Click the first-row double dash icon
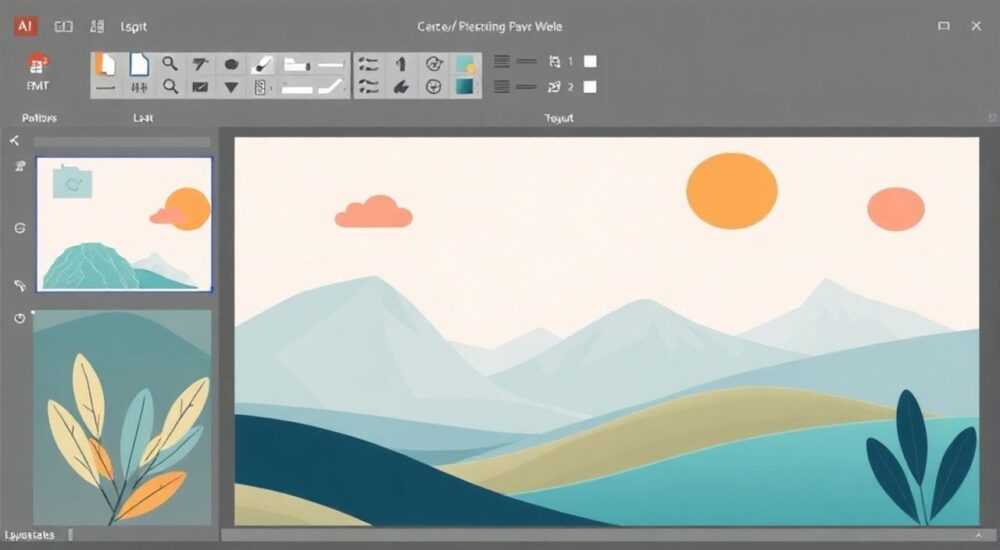Screen dimensions: 1000x550 [x=526, y=61]
